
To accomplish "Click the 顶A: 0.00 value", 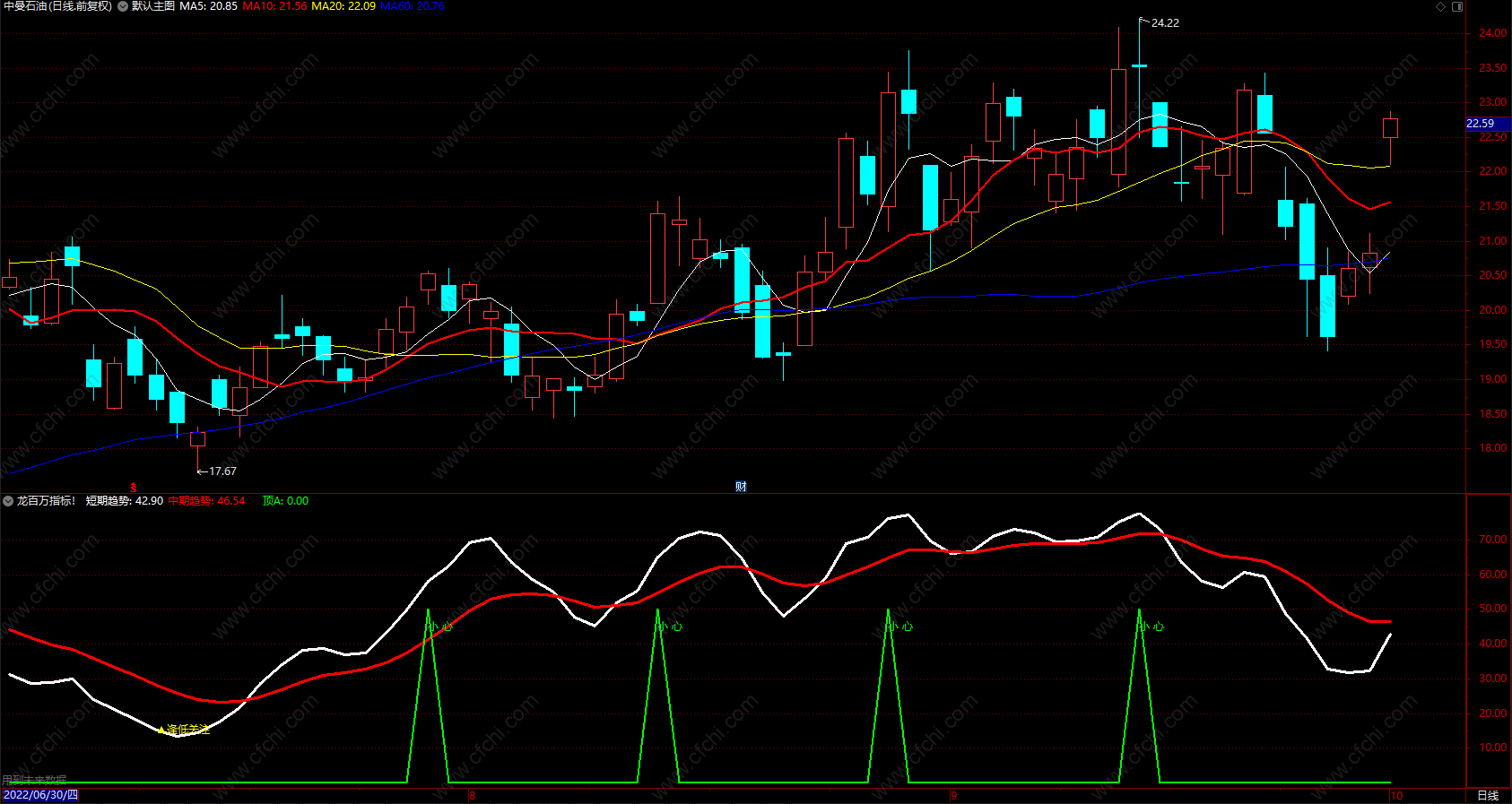I will point(285,501).
